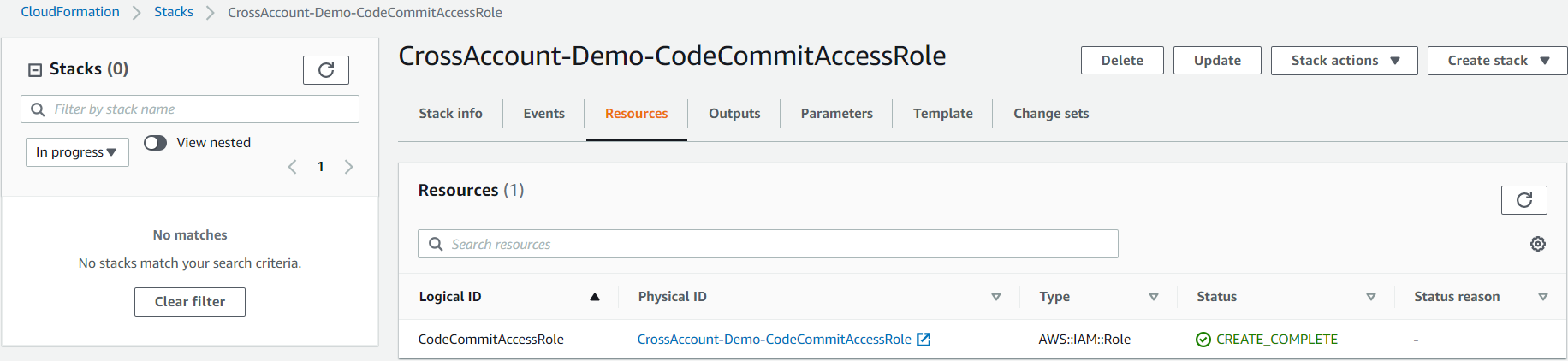Go to next stacks page
The width and height of the screenshot is (1568, 361).
(348, 167)
